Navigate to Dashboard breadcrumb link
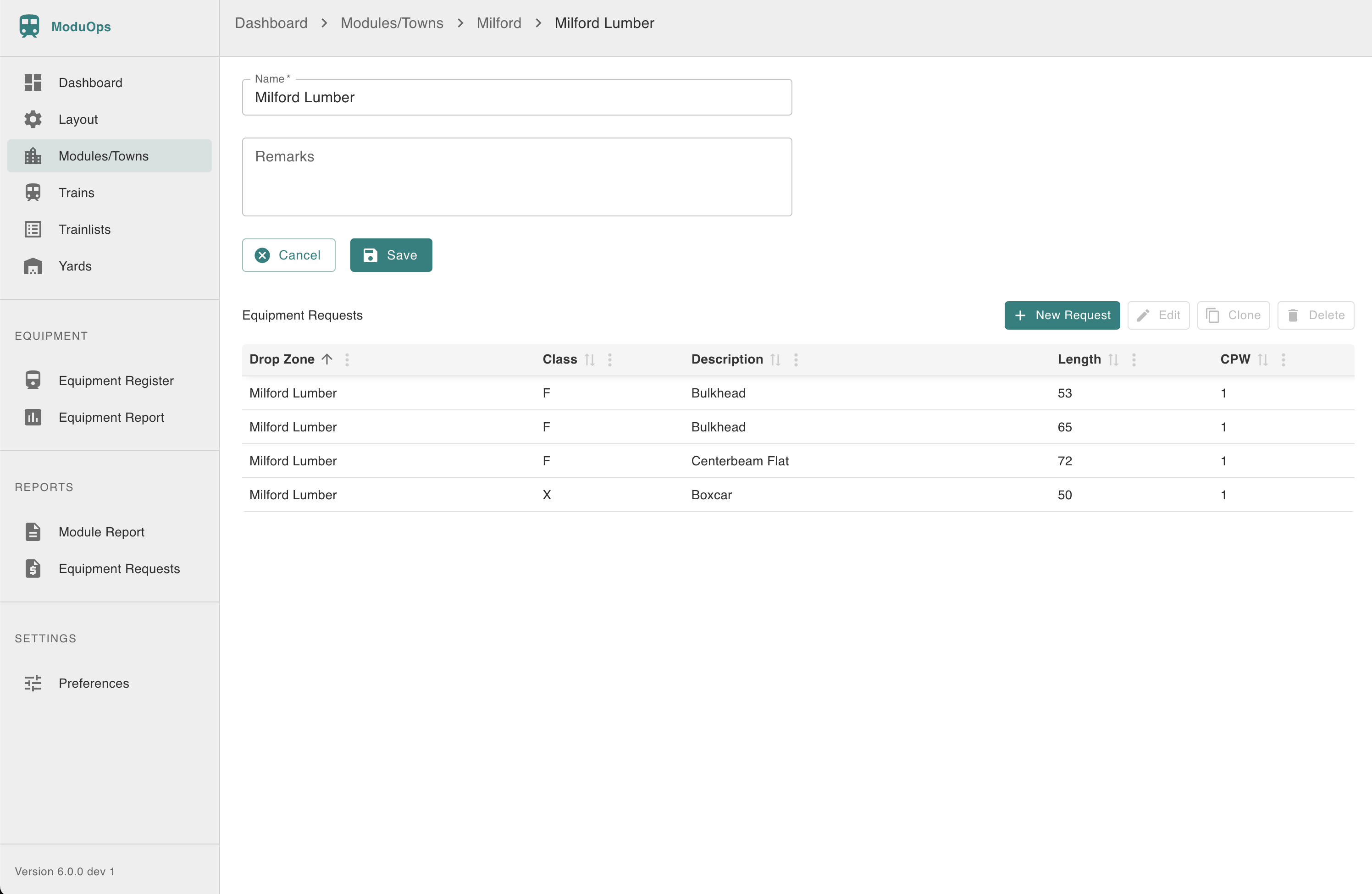 tap(271, 23)
